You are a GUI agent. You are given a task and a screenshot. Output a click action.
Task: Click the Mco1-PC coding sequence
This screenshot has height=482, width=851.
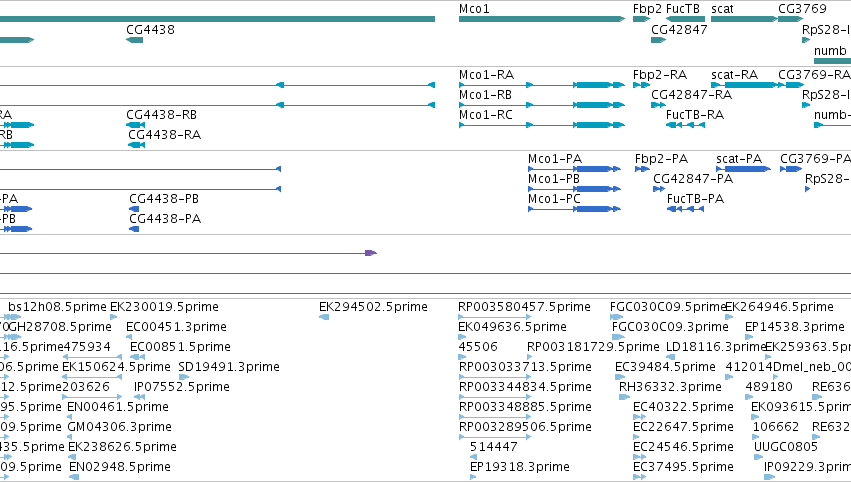[x=574, y=209]
